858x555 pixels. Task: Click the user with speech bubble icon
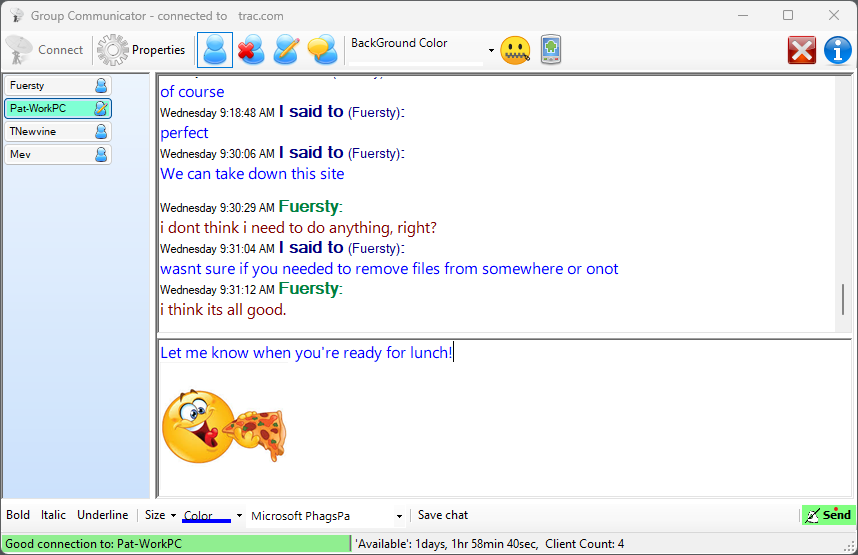click(322, 50)
